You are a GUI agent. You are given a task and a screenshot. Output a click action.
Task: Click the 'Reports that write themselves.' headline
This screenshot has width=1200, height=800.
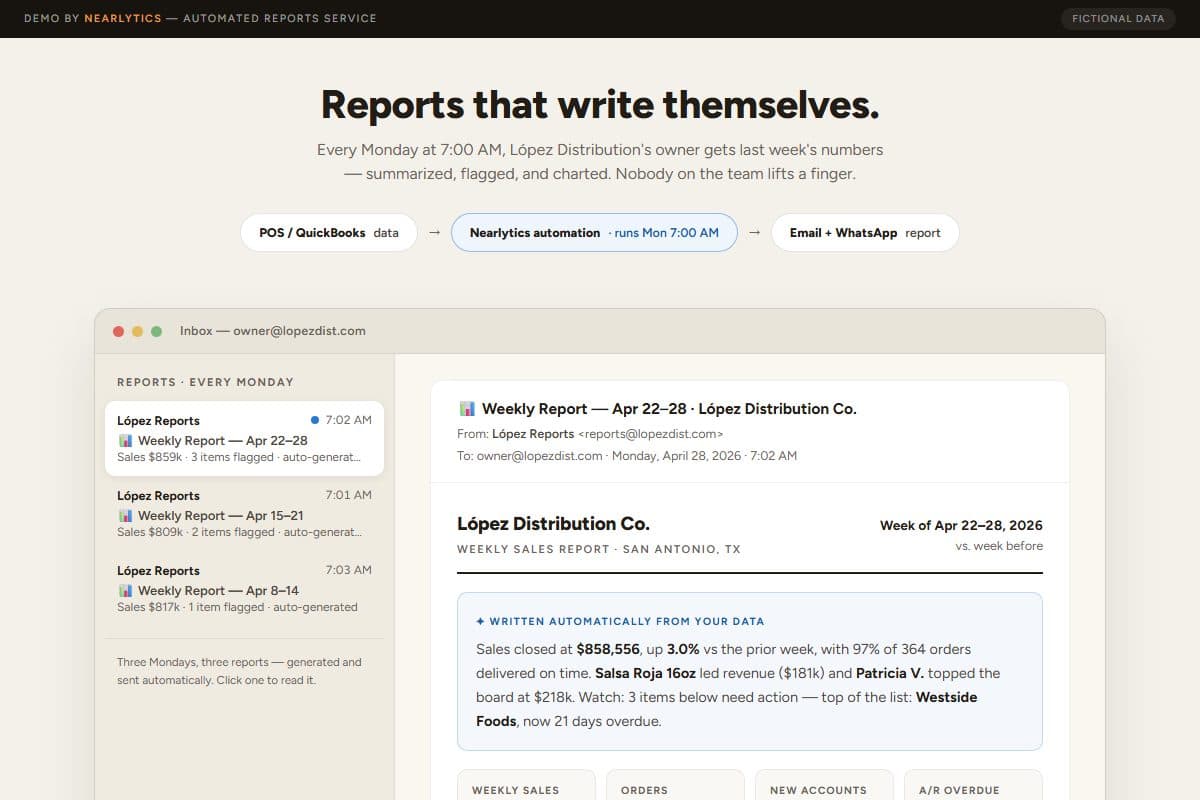tap(600, 104)
